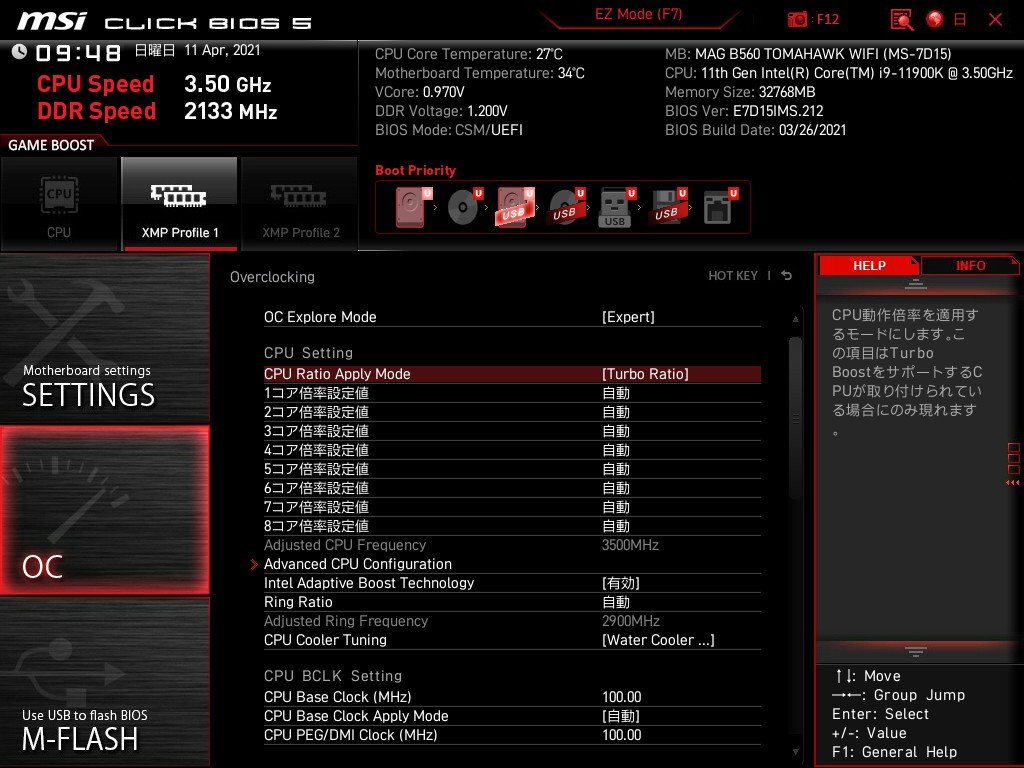
Task: Switch to the INFO tab
Action: coord(970,266)
